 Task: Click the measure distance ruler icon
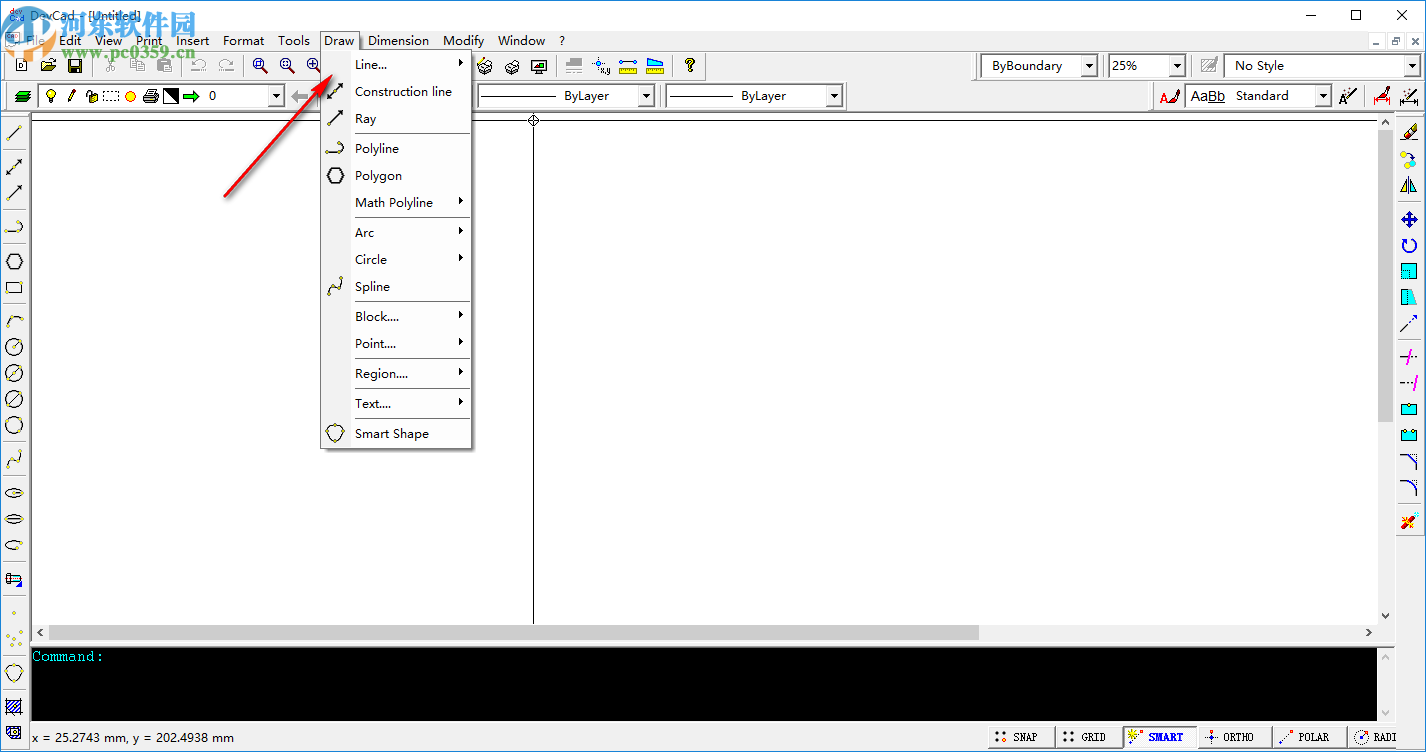tap(628, 66)
